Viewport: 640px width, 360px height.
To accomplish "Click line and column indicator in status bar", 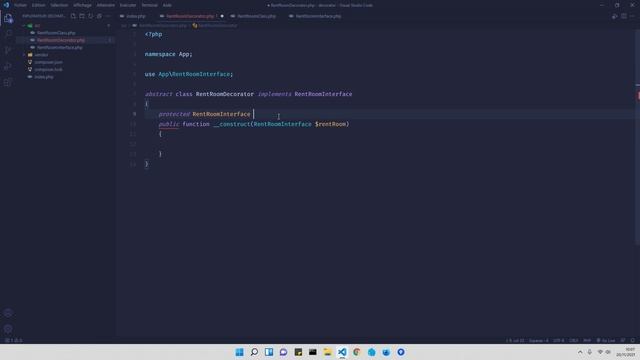I will pos(515,340).
